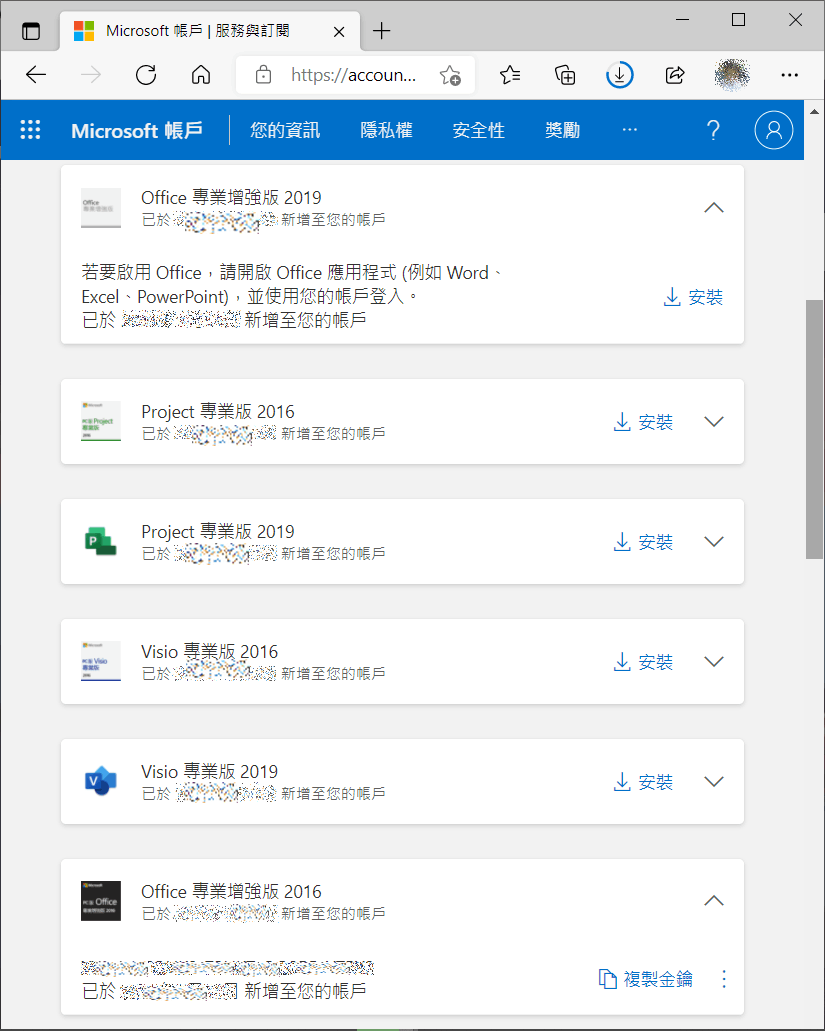This screenshot has height=1031, width=825.
Task: Click the address bar URL
Action: coord(353,75)
